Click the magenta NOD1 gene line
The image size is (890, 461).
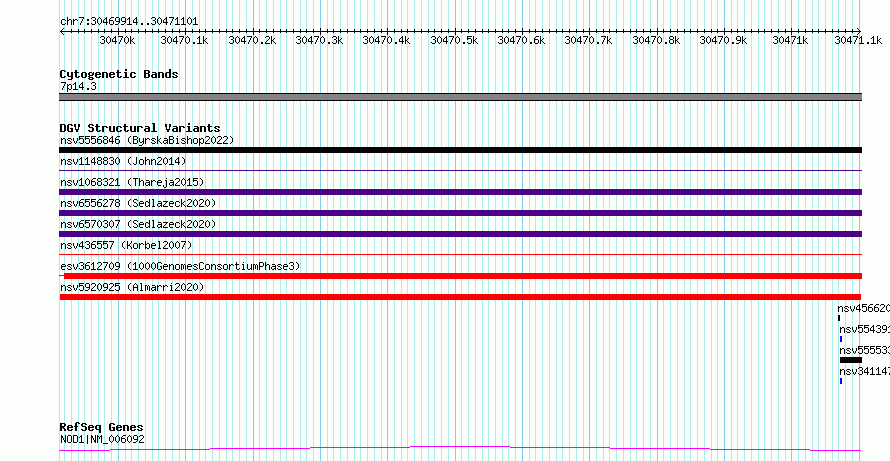(x=460, y=449)
